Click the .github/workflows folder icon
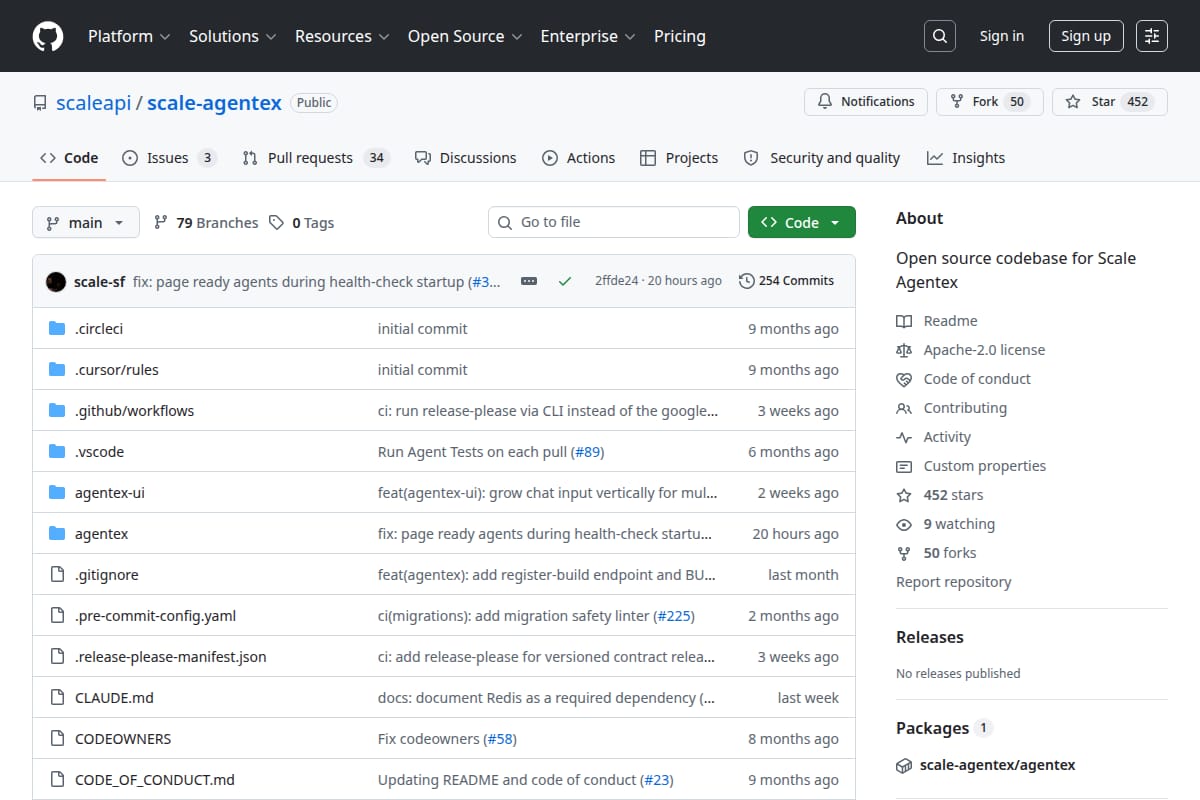The image size is (1200, 800). [57, 411]
